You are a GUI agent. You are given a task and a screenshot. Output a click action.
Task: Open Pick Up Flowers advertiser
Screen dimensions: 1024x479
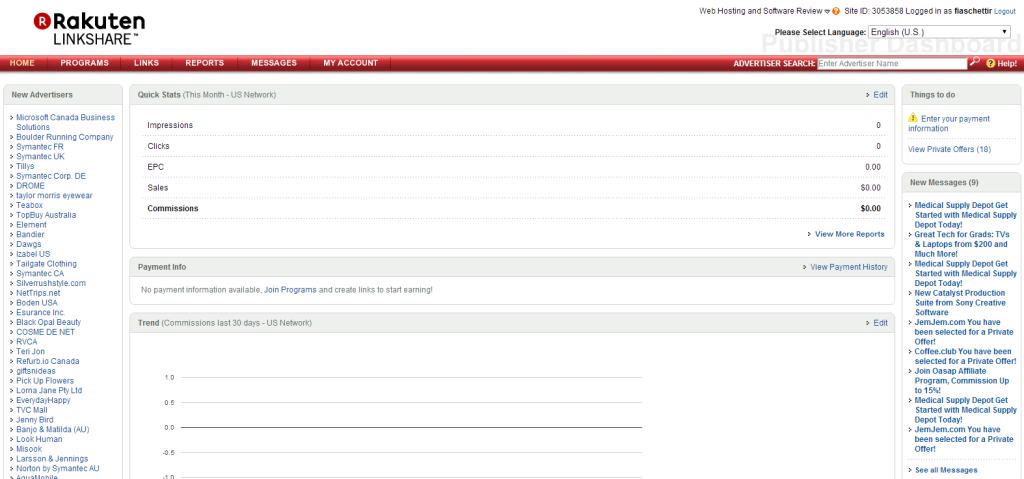(45, 381)
